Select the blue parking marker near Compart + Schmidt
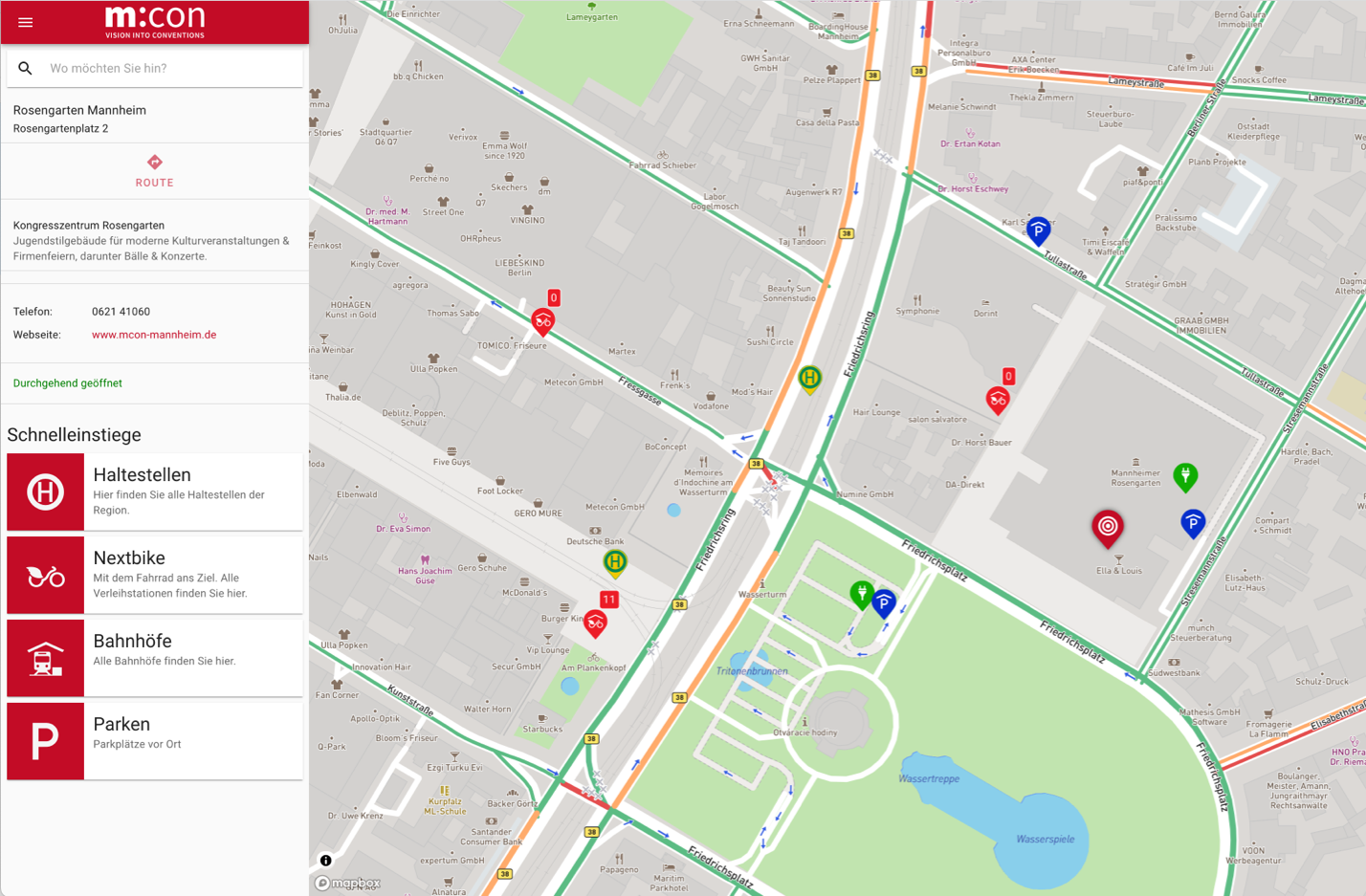Screen dimensions: 1366x896 pyautogui.click(x=1193, y=523)
